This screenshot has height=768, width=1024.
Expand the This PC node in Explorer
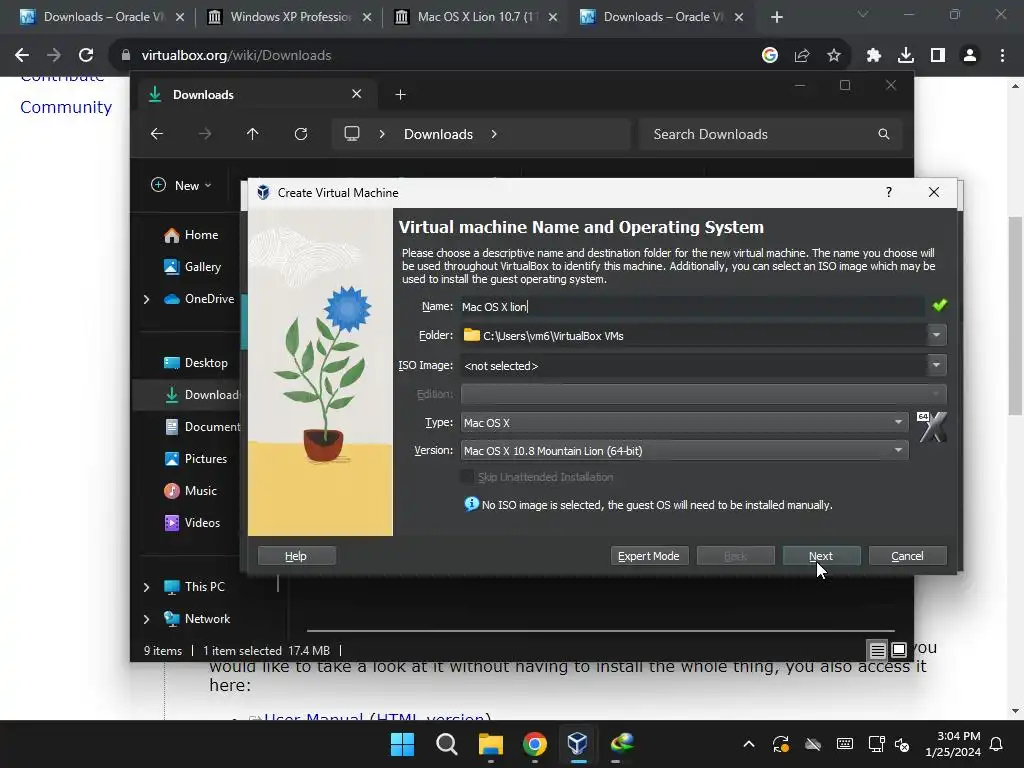(x=146, y=587)
